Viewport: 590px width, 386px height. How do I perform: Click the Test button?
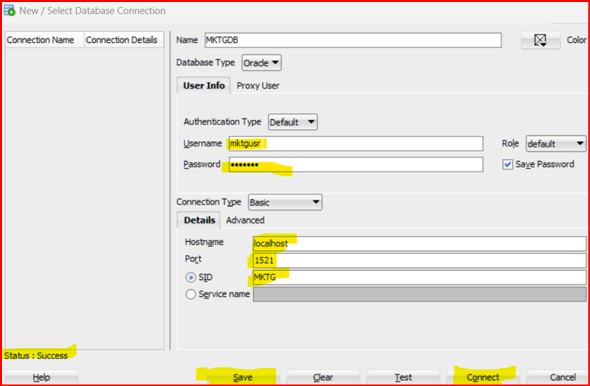[x=403, y=377]
